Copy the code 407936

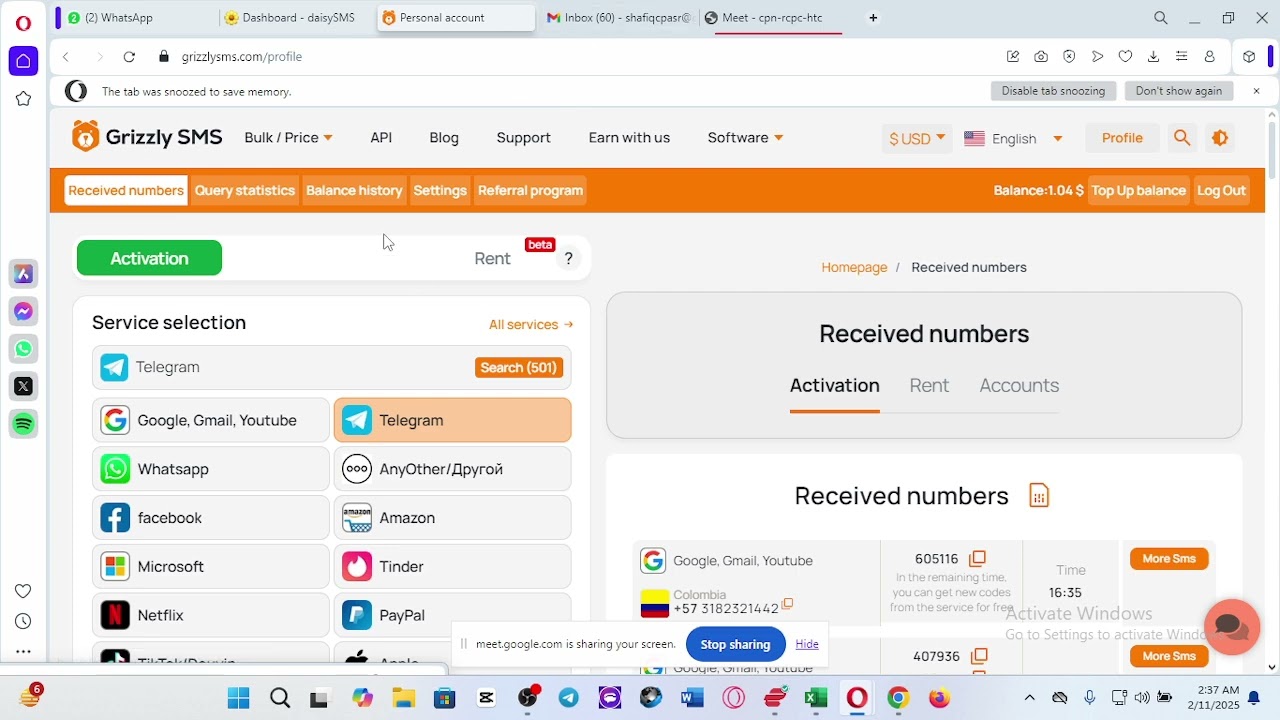[x=979, y=656]
